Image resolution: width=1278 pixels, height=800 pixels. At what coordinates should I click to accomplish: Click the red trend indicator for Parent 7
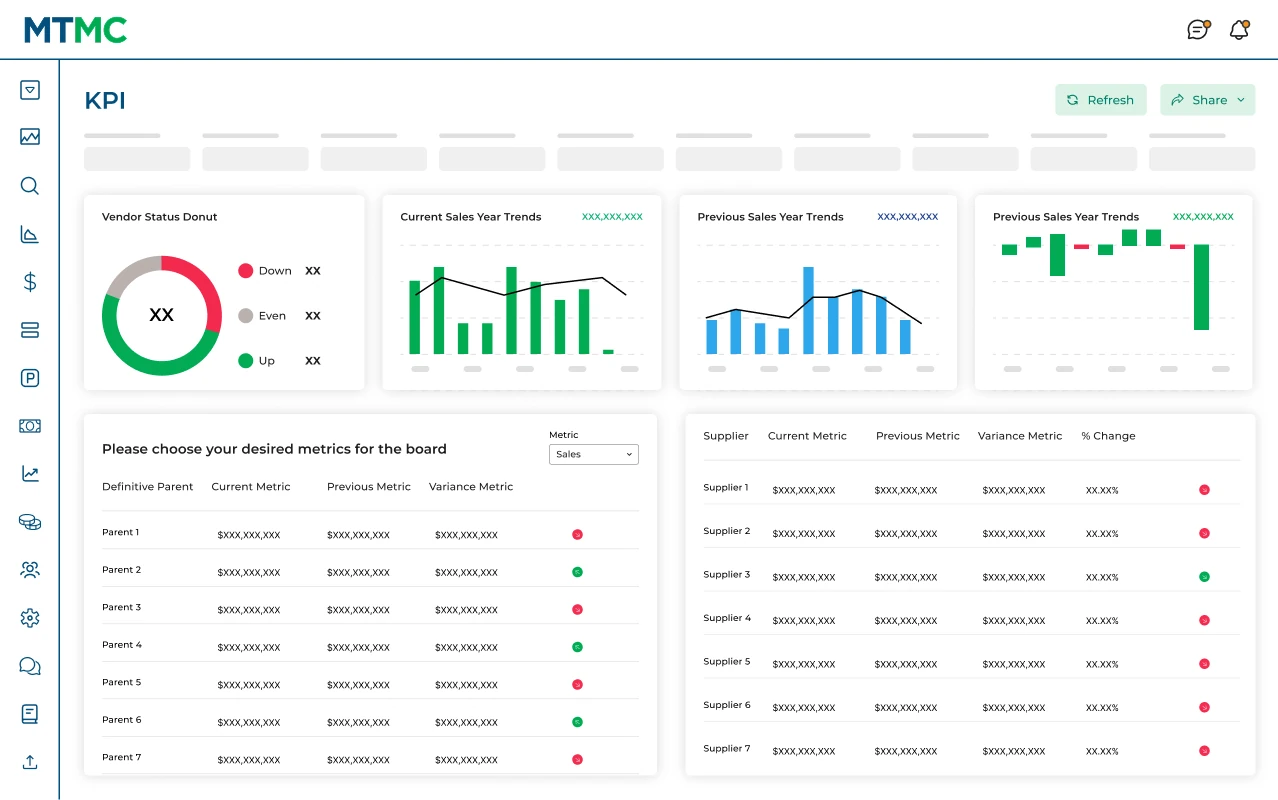(577, 760)
